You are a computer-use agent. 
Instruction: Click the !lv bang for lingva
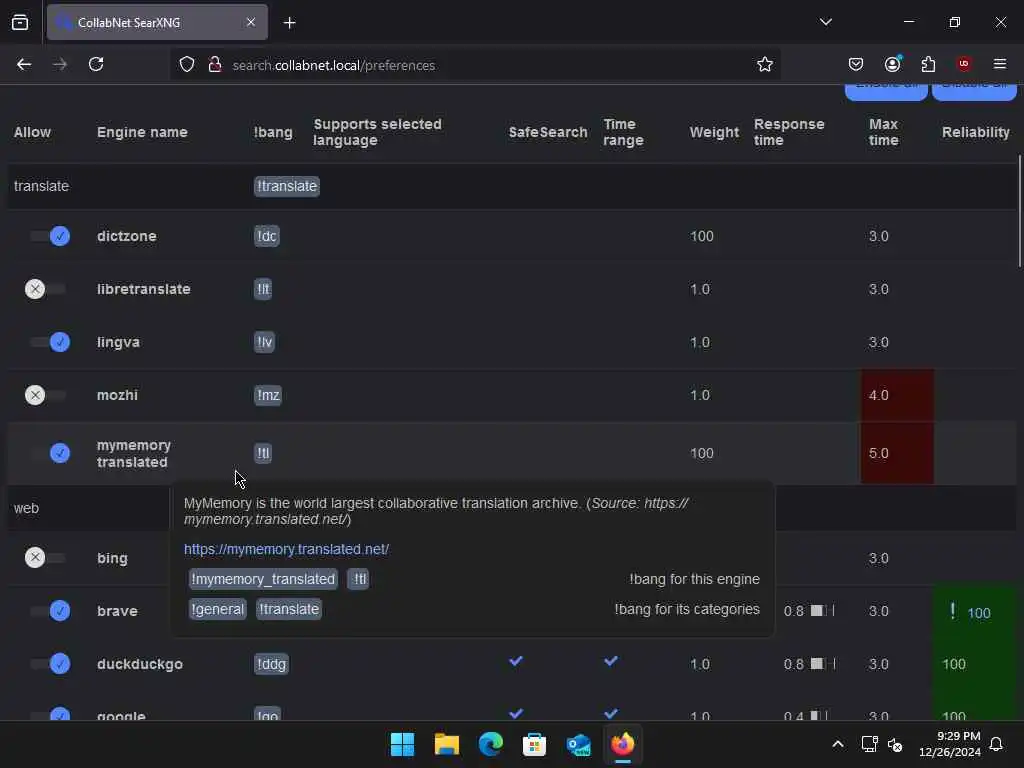[264, 342]
